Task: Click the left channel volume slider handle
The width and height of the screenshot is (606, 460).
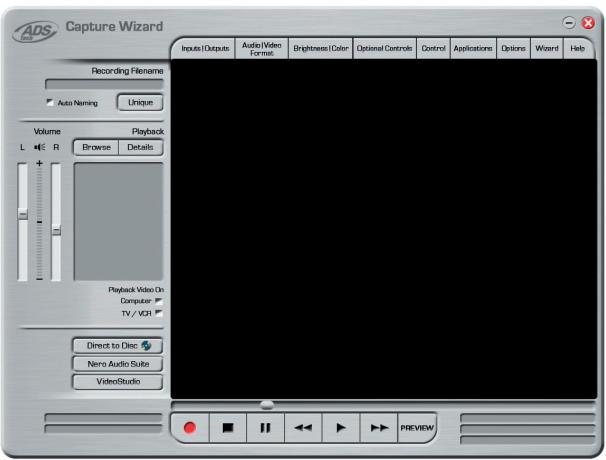Action: [23, 213]
